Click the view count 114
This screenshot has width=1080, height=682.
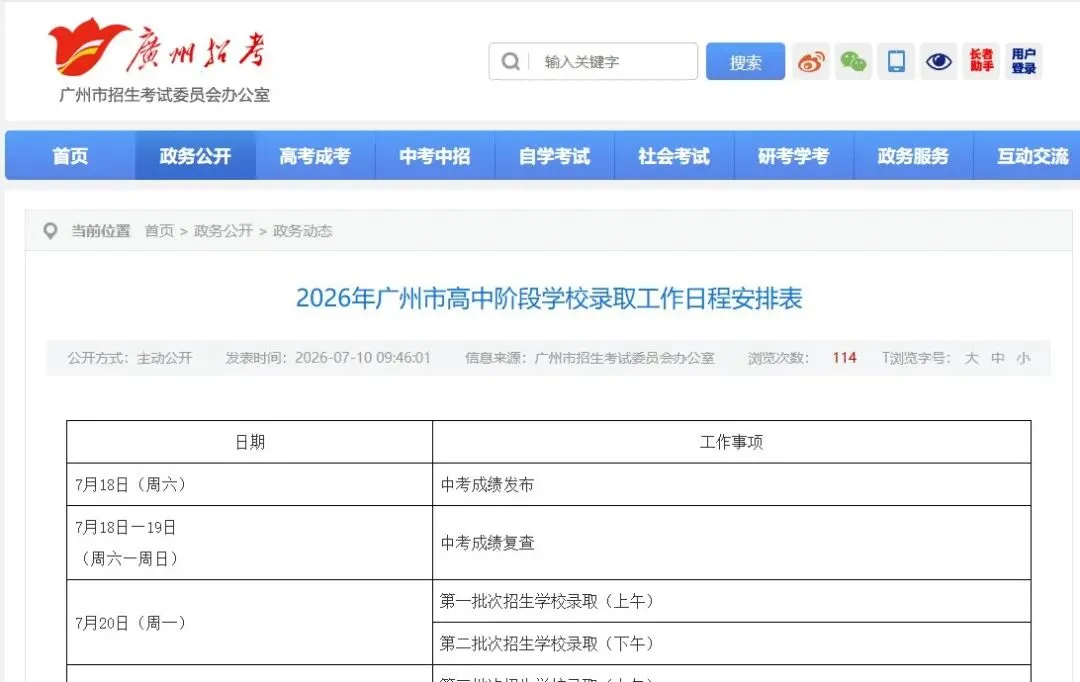tap(844, 358)
